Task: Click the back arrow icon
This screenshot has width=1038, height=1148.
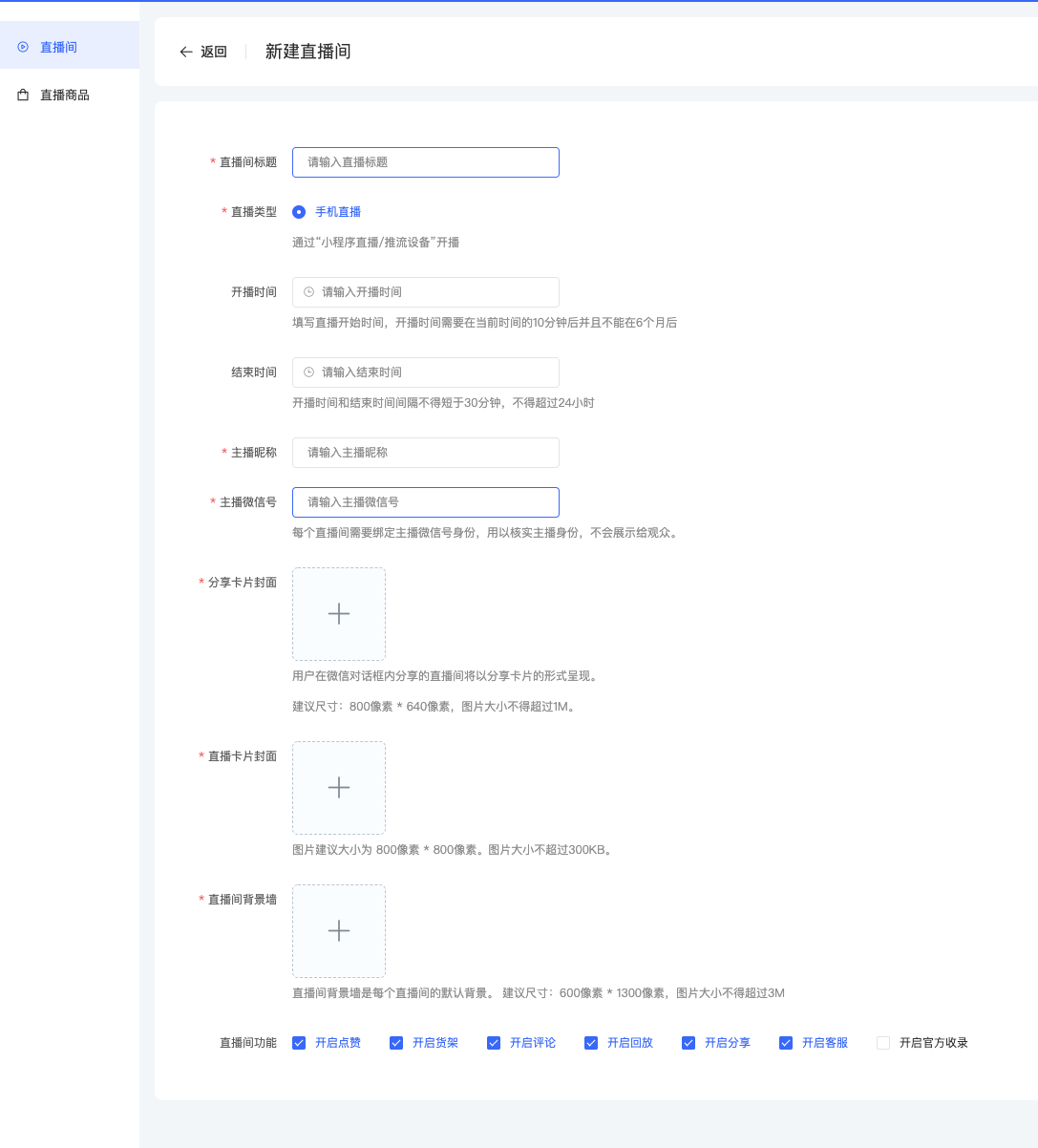Action: coord(186,52)
